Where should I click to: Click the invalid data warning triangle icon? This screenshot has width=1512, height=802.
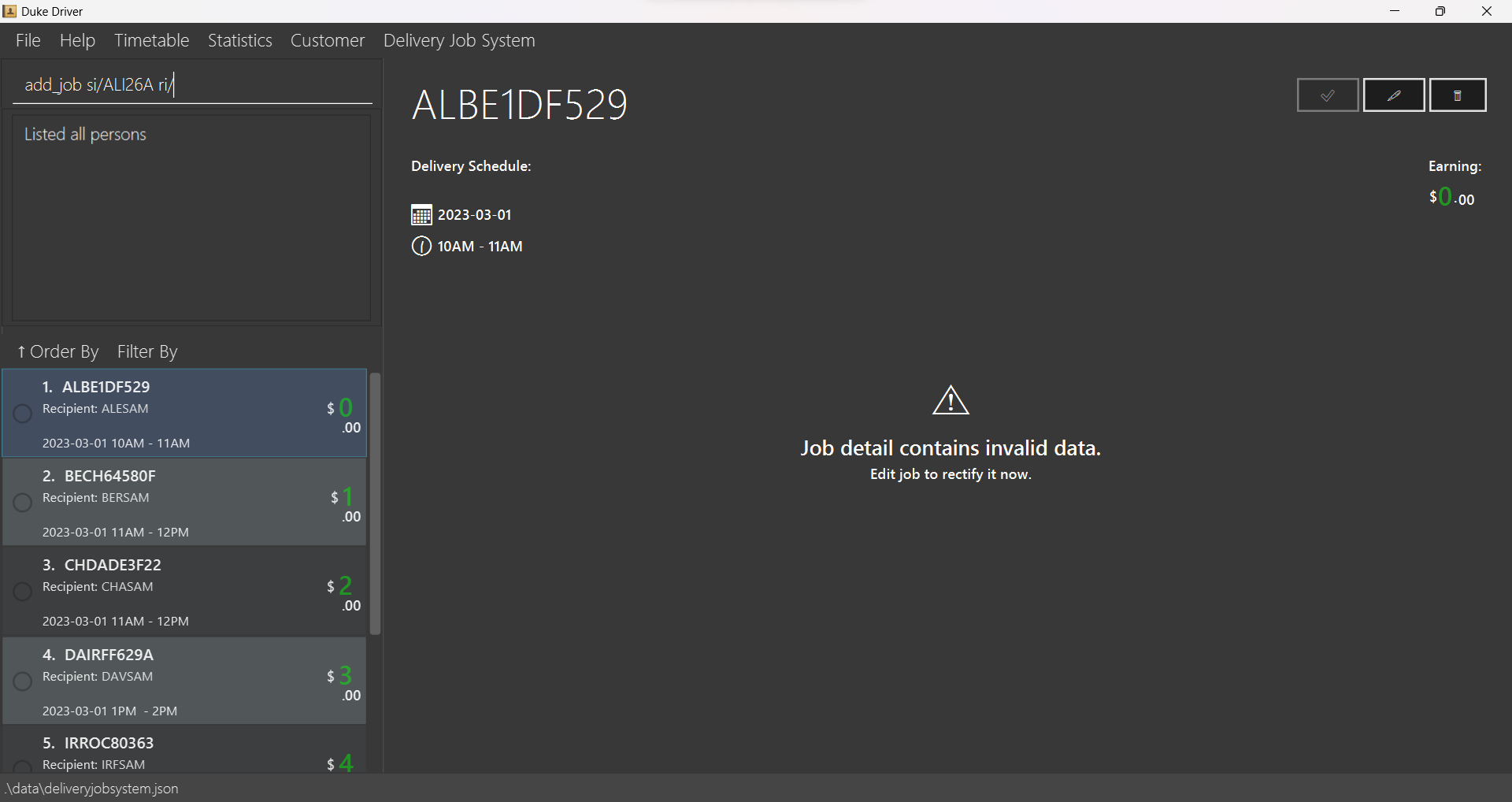tap(951, 400)
